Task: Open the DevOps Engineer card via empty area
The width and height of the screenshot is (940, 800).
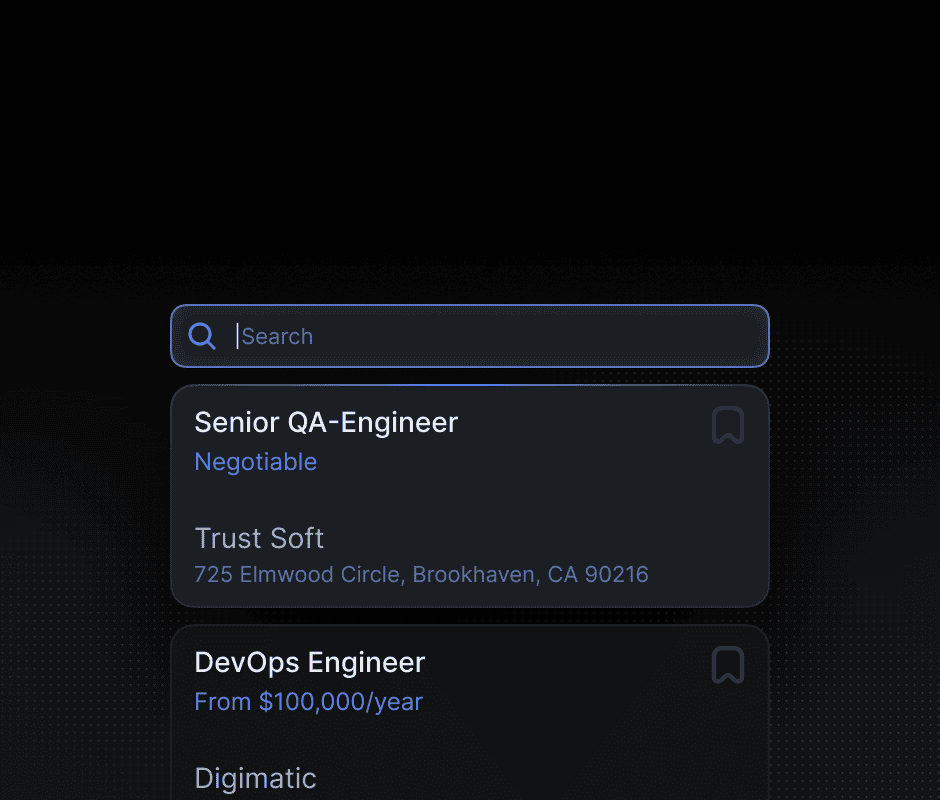Action: tap(540, 738)
